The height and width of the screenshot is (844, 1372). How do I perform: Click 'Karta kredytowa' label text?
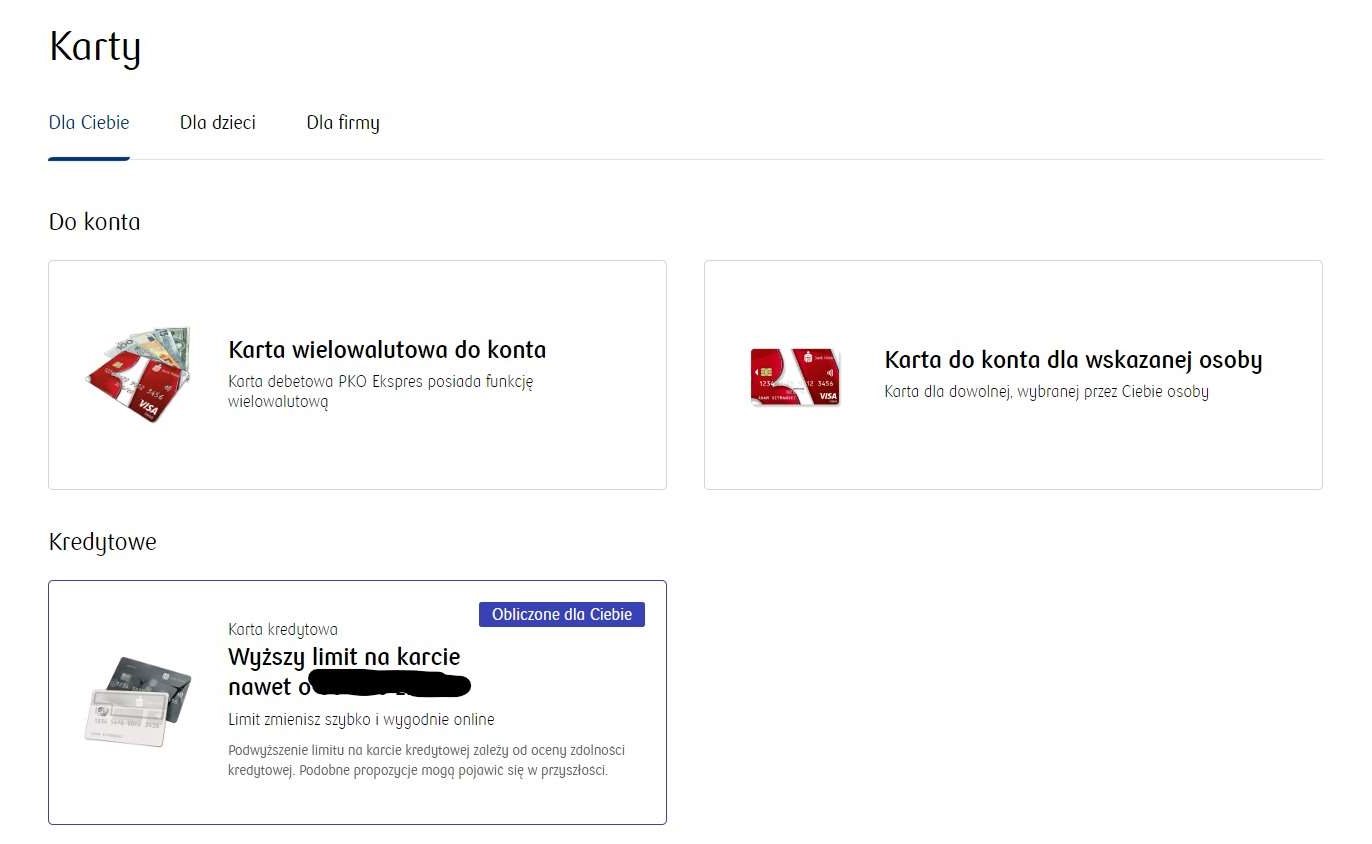[x=283, y=630]
